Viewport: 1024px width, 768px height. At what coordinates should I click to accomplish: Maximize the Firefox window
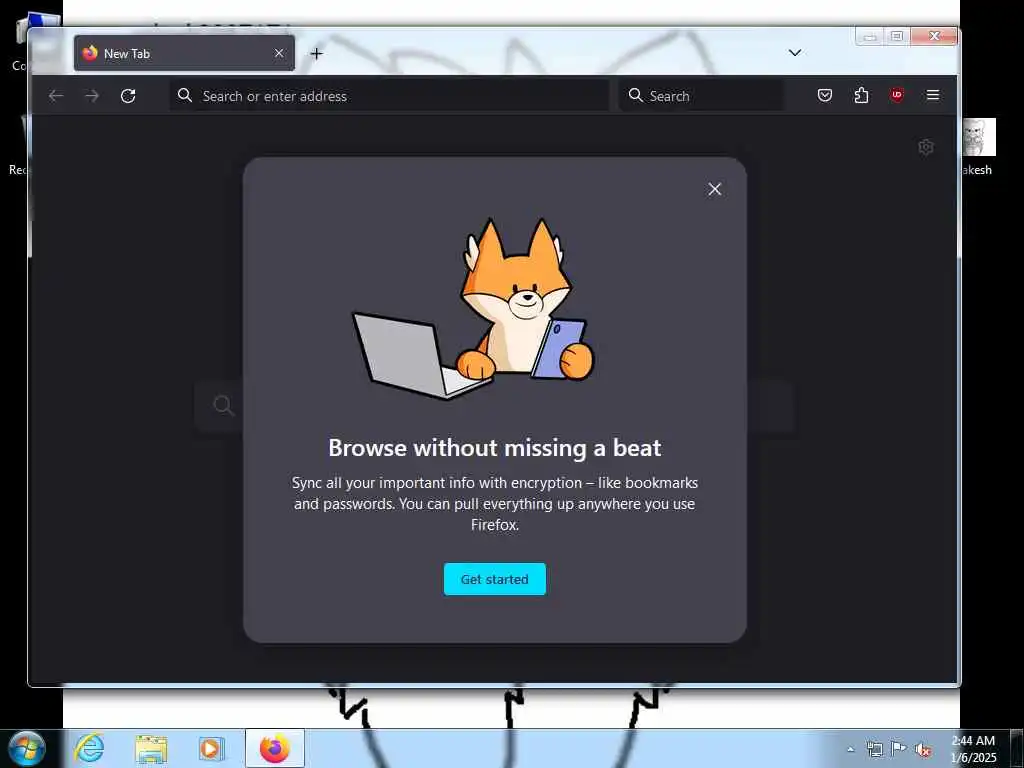point(897,37)
